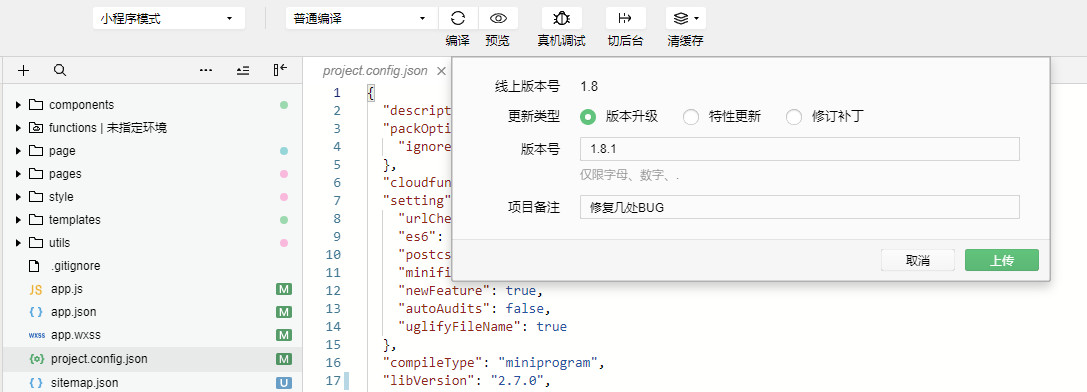
Task: Click the 编译 compile refresh icon
Action: click(458, 18)
